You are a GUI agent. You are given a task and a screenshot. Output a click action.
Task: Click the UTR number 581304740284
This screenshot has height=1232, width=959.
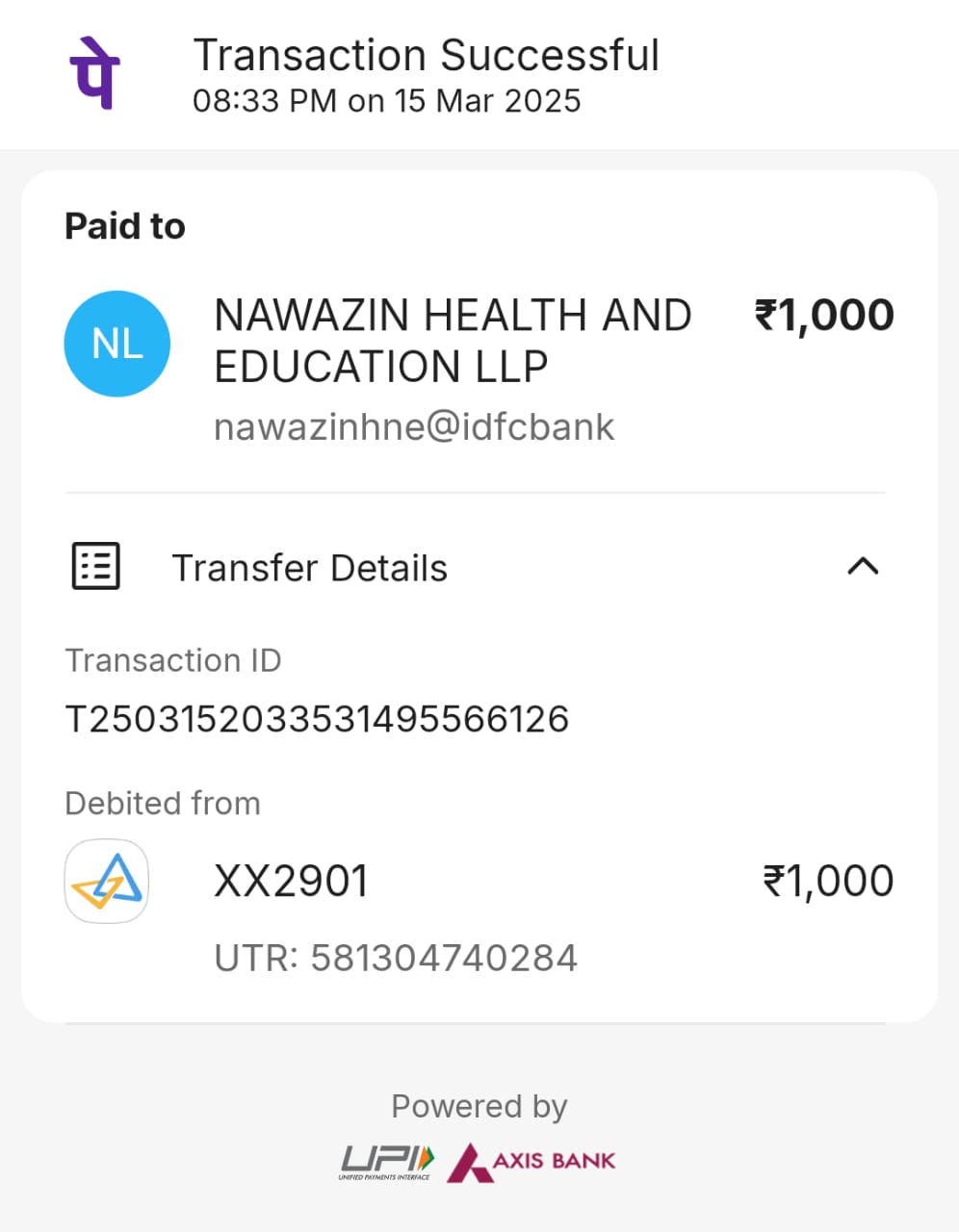tap(443, 958)
